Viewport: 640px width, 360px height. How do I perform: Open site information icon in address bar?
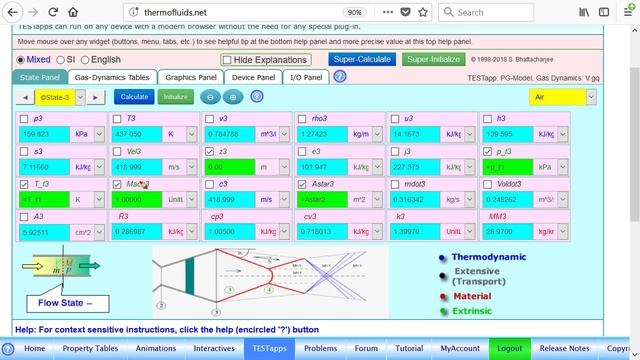[133, 12]
